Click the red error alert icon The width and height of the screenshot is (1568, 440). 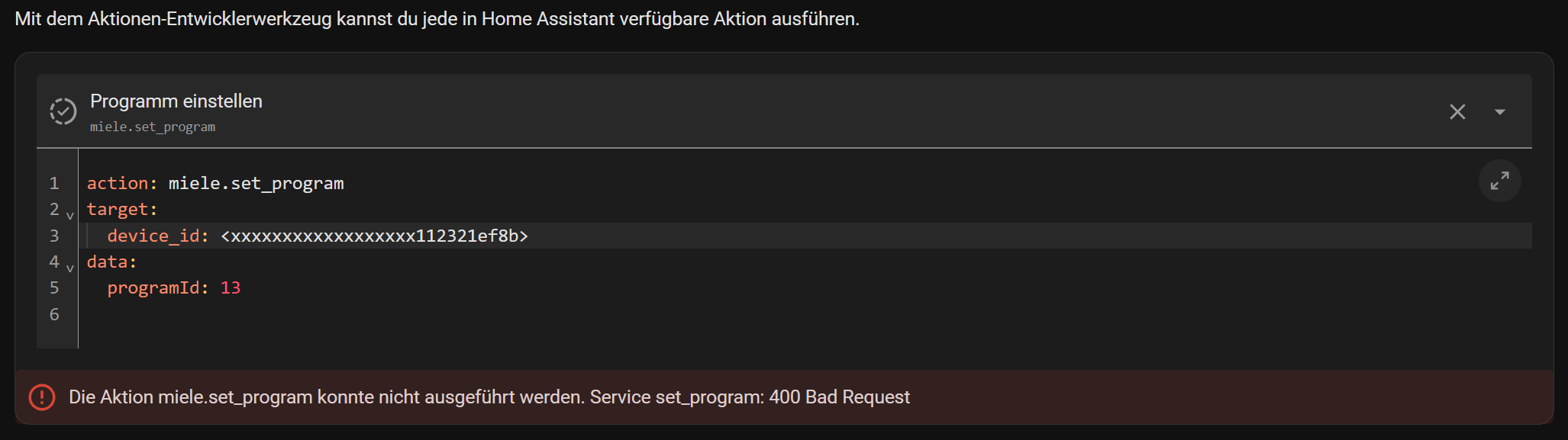coord(42,397)
